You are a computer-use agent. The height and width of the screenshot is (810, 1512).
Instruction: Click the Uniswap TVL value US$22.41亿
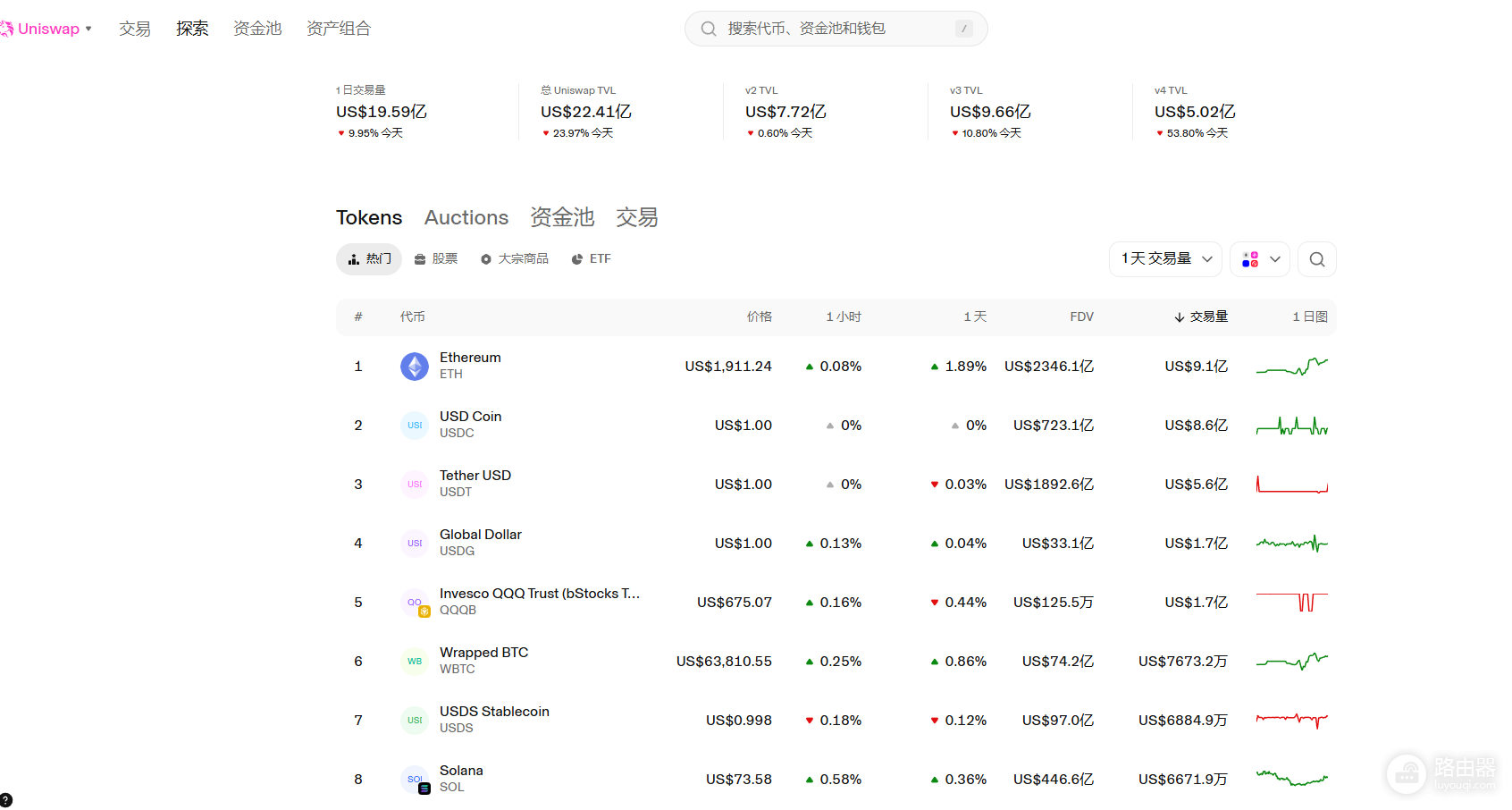586,112
